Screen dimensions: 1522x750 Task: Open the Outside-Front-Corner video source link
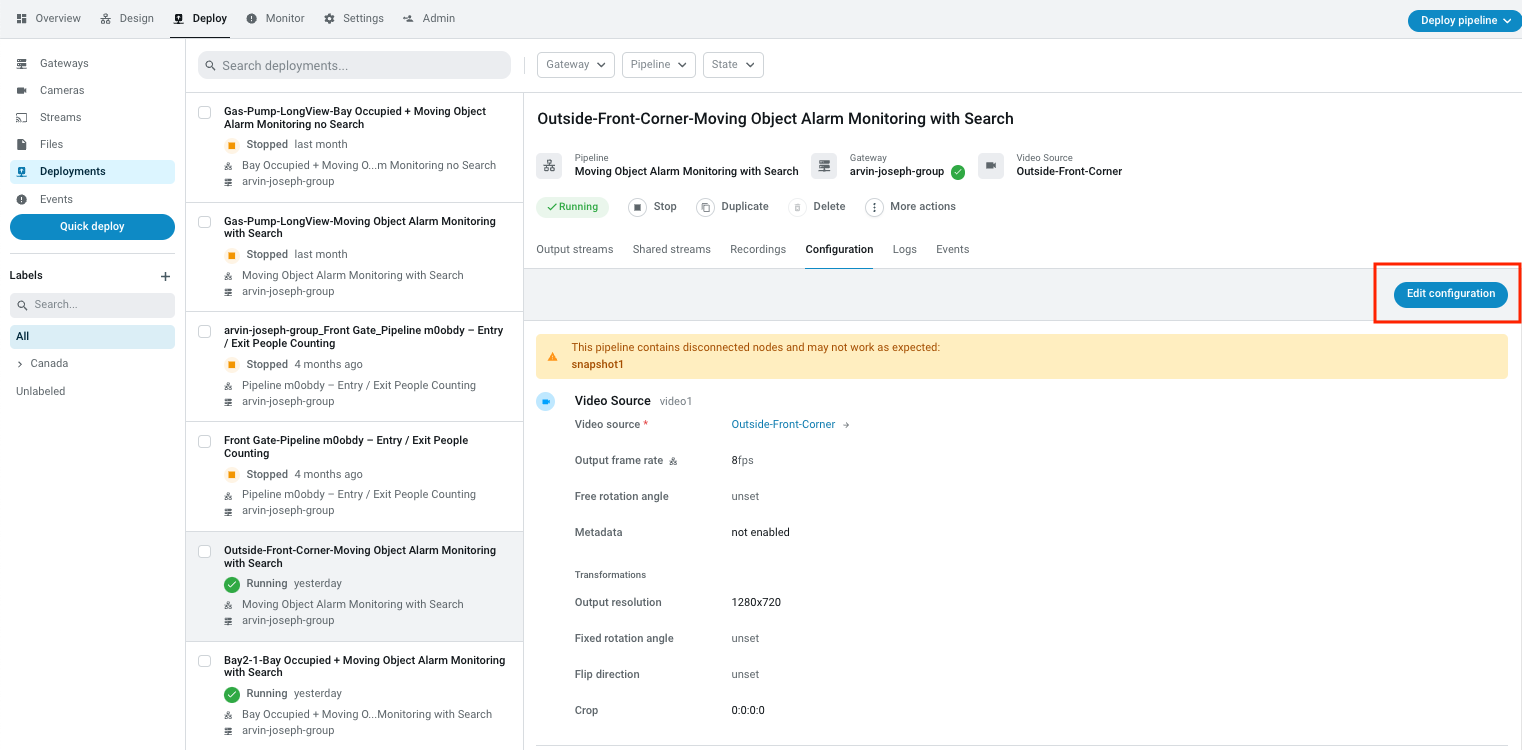pos(783,424)
